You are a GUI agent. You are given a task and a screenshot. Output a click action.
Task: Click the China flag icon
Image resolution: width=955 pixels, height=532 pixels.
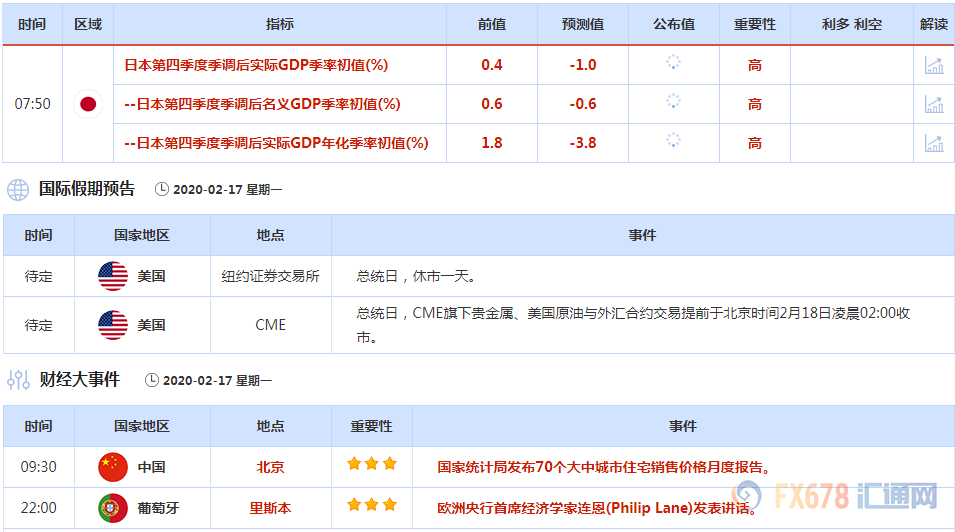pyautogui.click(x=113, y=467)
